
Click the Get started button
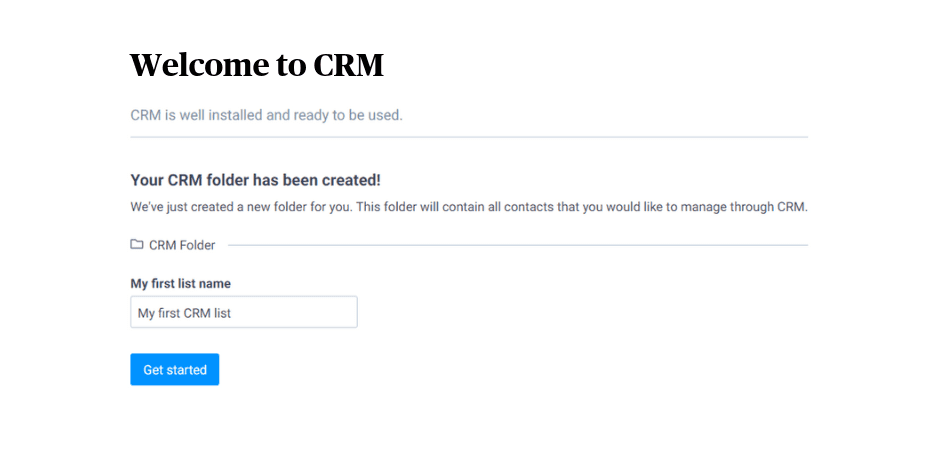pos(174,370)
